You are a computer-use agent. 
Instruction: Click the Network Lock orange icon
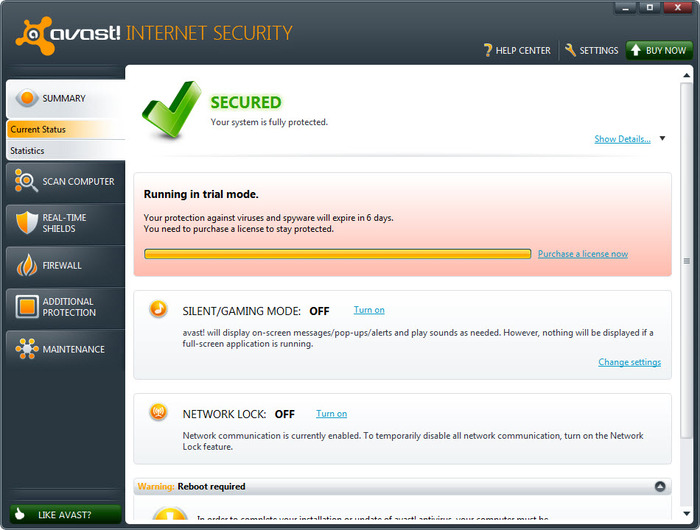pyautogui.click(x=158, y=412)
